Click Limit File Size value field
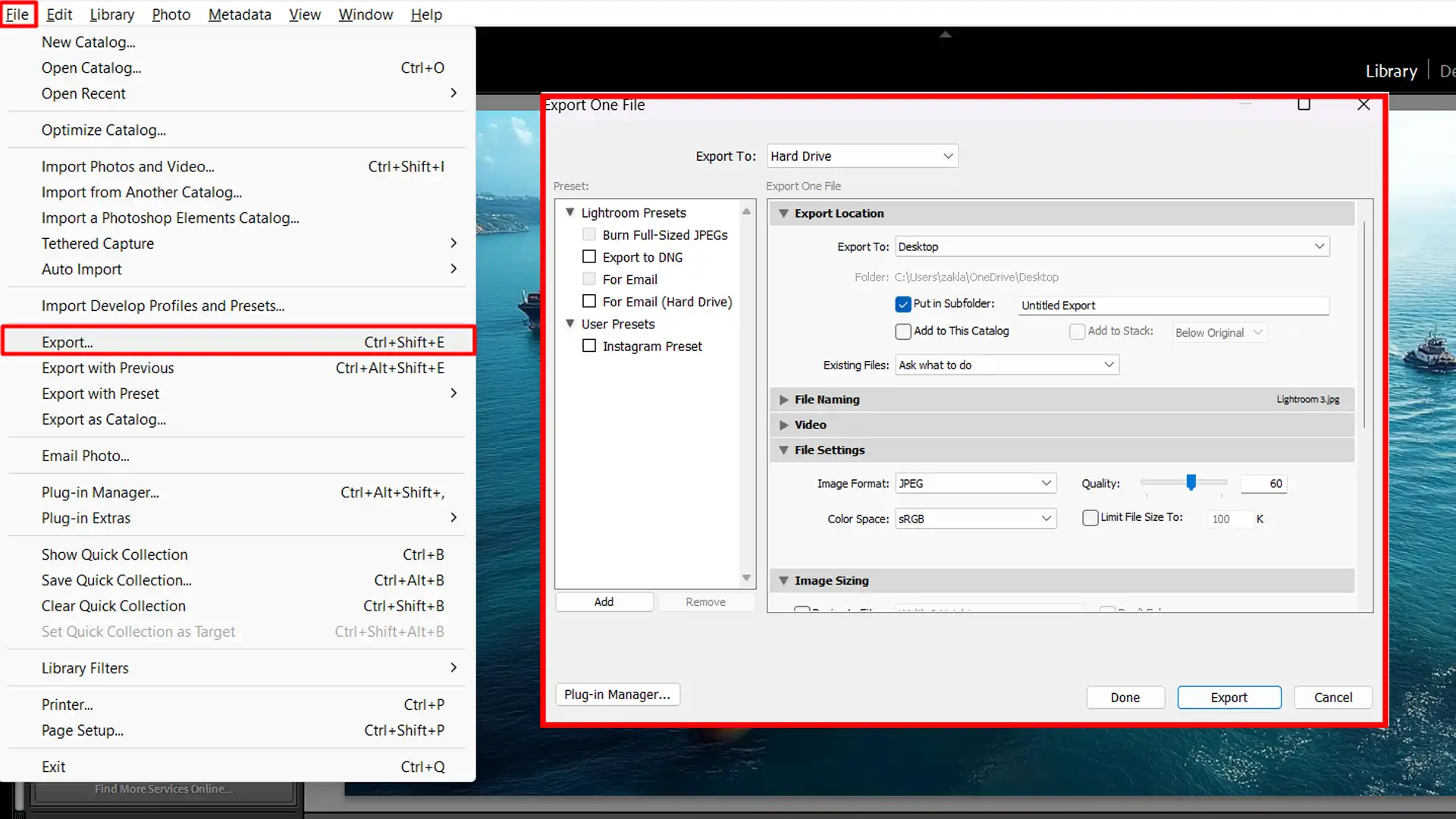The image size is (1456, 819). (x=1228, y=519)
